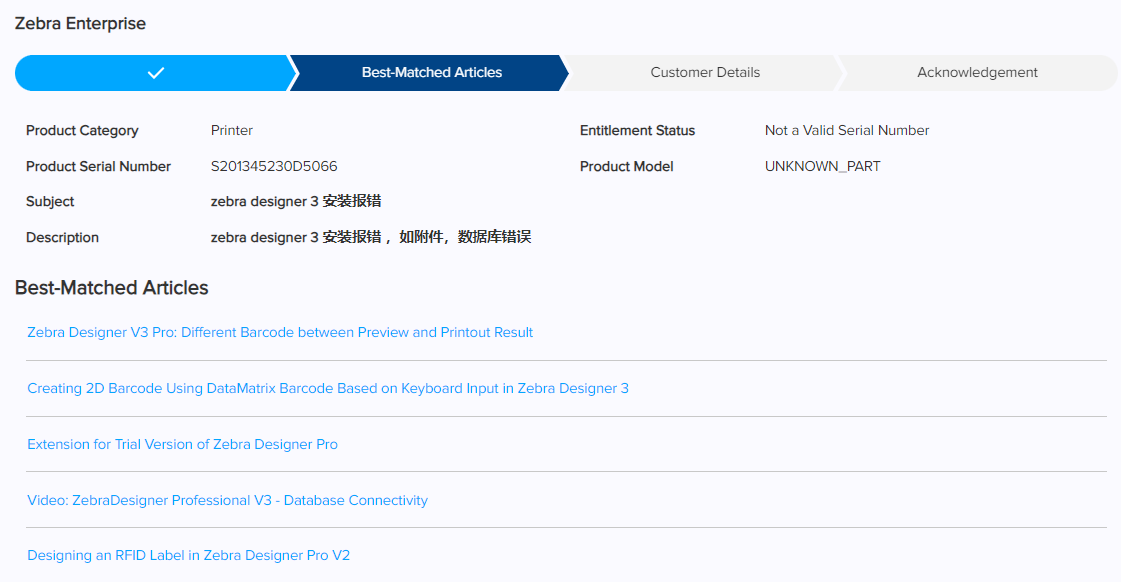Click the Subject value text
The width and height of the screenshot is (1121, 582).
(x=296, y=202)
